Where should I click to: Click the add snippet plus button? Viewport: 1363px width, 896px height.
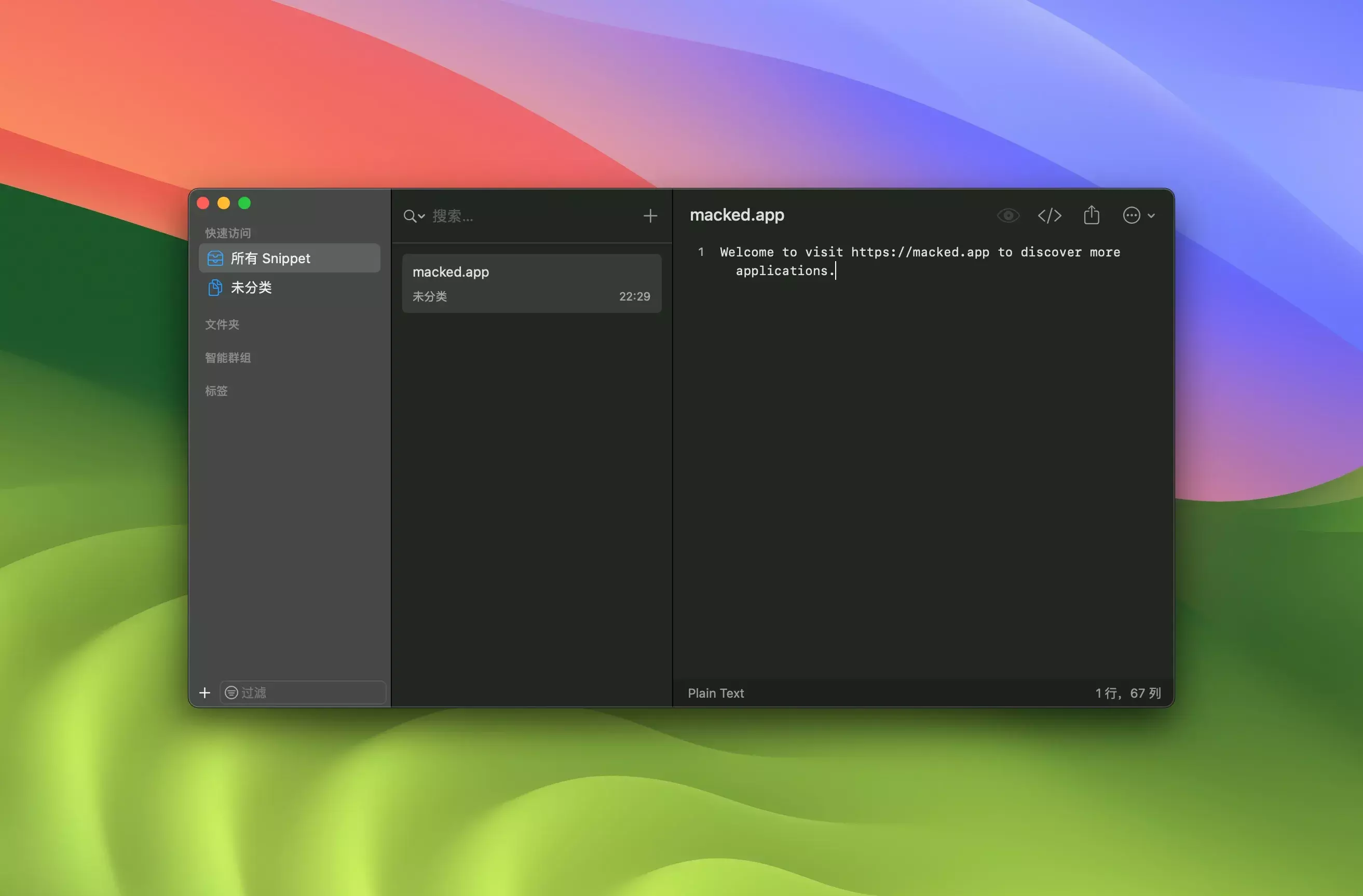pos(650,216)
